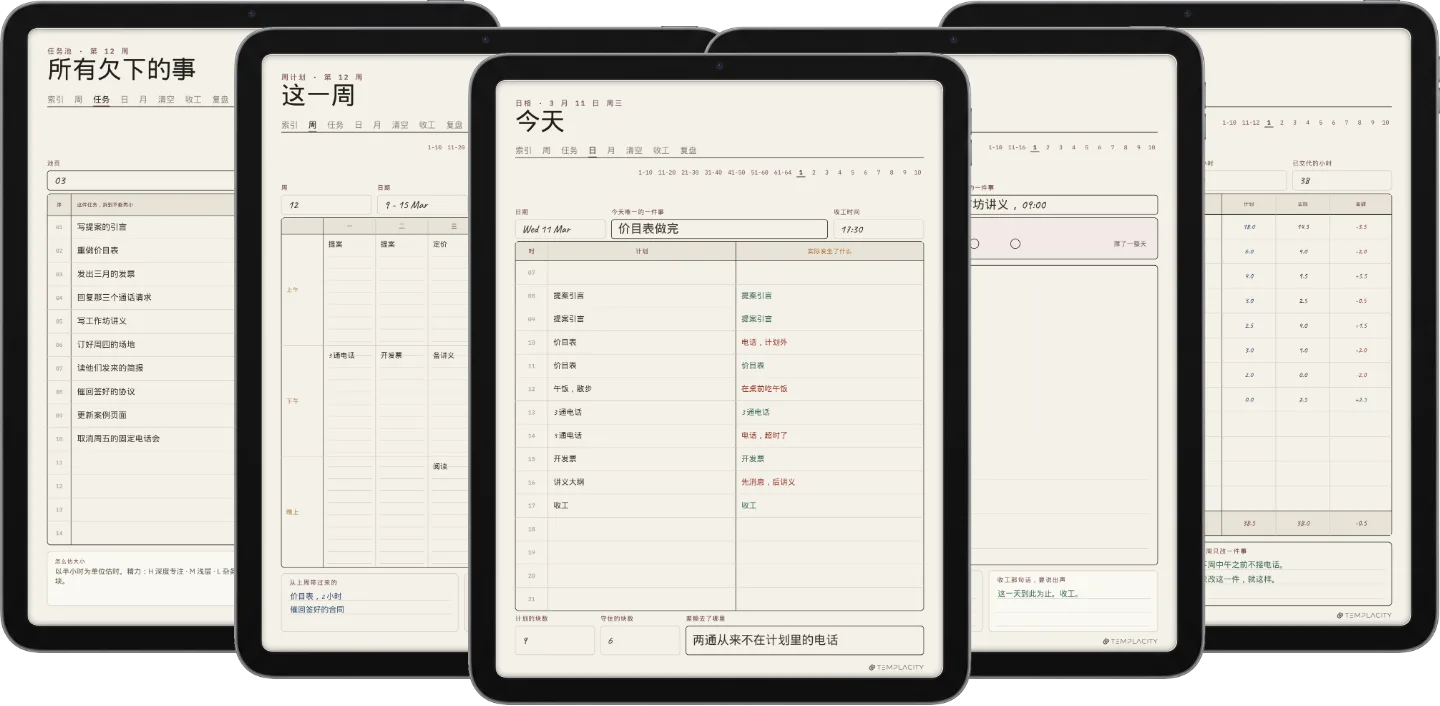The height and width of the screenshot is (706, 1440).
Task: Select the 电话，超时了 cell
Action: coord(829,436)
